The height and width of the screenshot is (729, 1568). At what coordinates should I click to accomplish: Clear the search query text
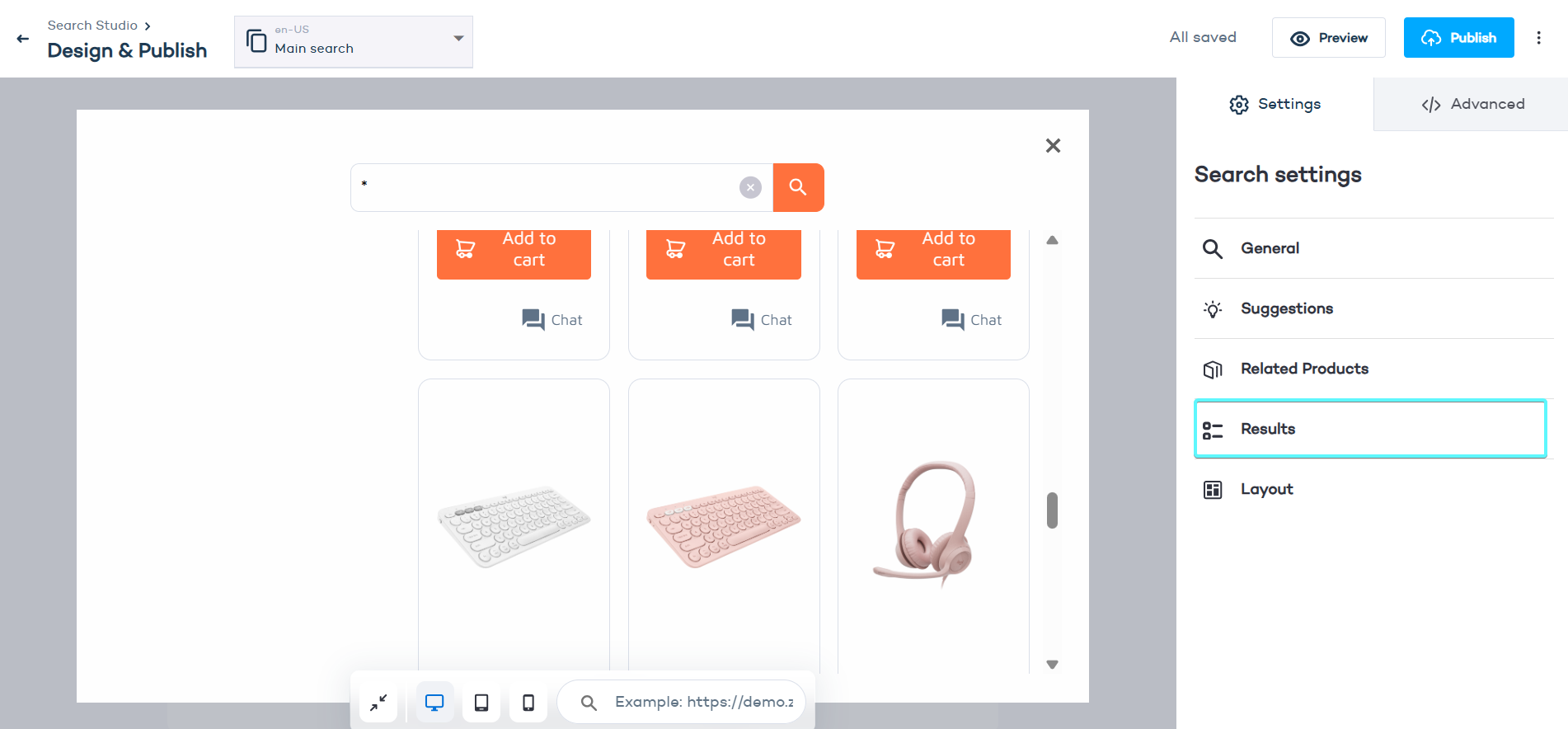pyautogui.click(x=750, y=187)
